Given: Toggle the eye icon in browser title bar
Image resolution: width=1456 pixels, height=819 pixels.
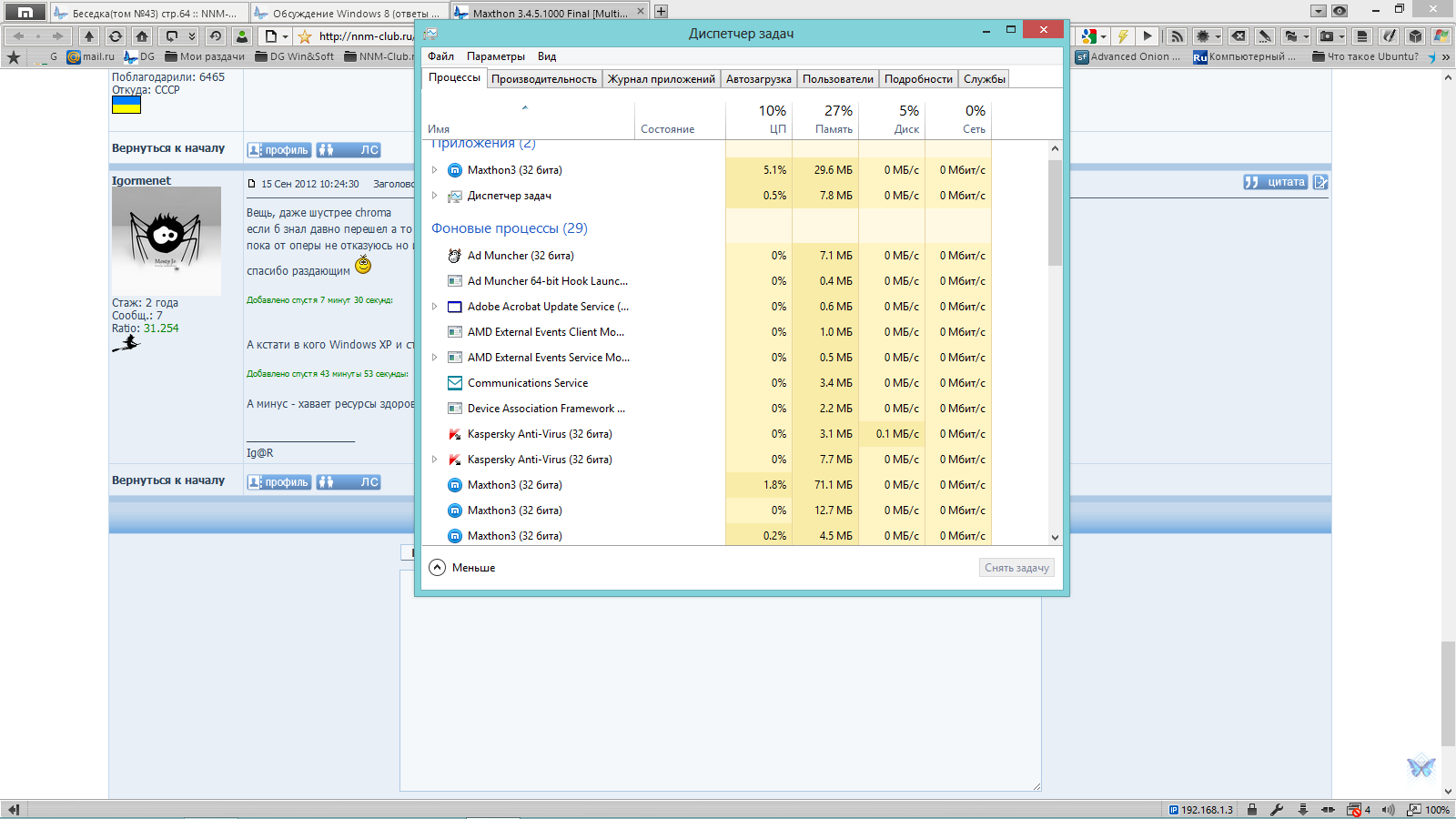Looking at the screenshot, I should (x=1340, y=11).
